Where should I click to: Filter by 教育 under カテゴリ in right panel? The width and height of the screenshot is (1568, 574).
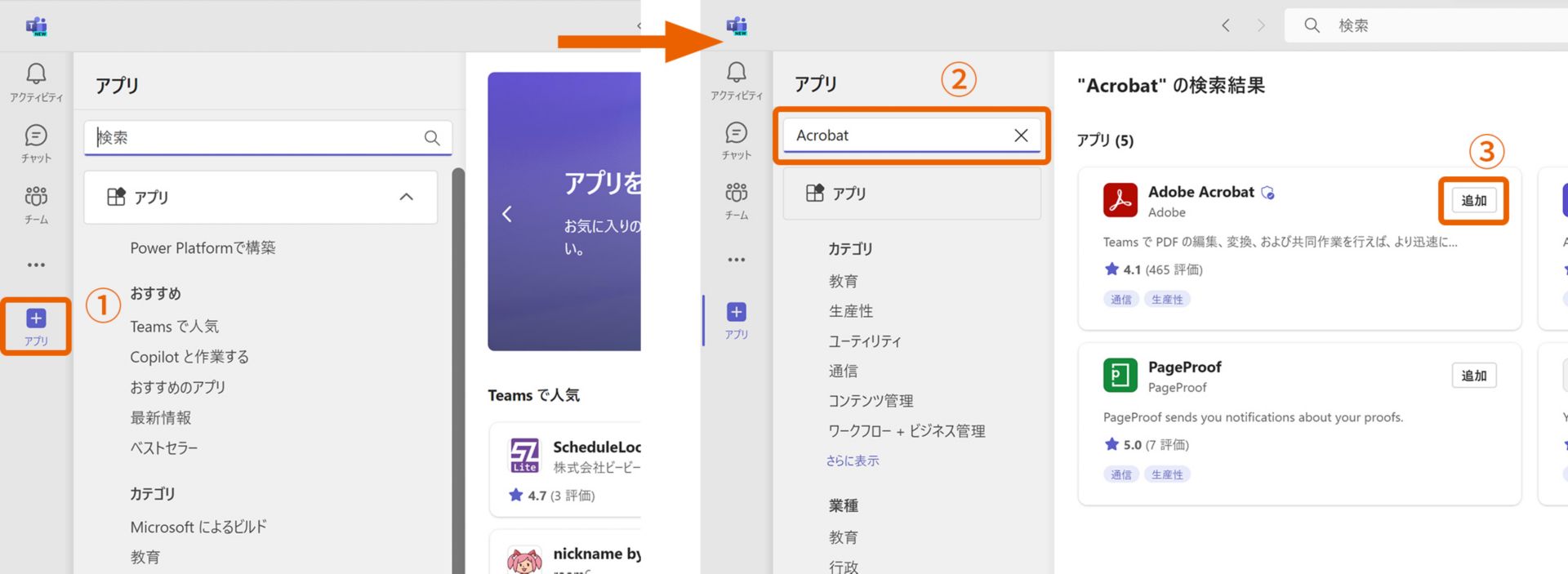[843, 281]
